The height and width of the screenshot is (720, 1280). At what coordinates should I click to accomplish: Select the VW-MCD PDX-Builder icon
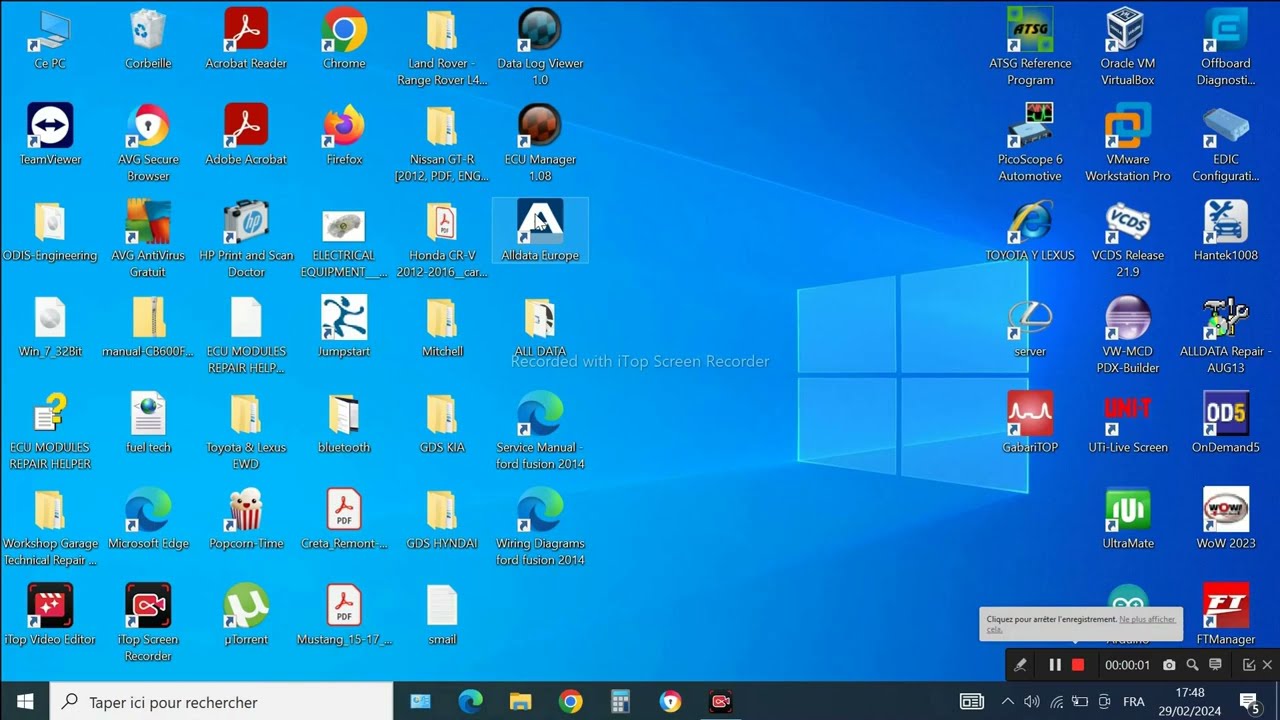pos(1128,335)
